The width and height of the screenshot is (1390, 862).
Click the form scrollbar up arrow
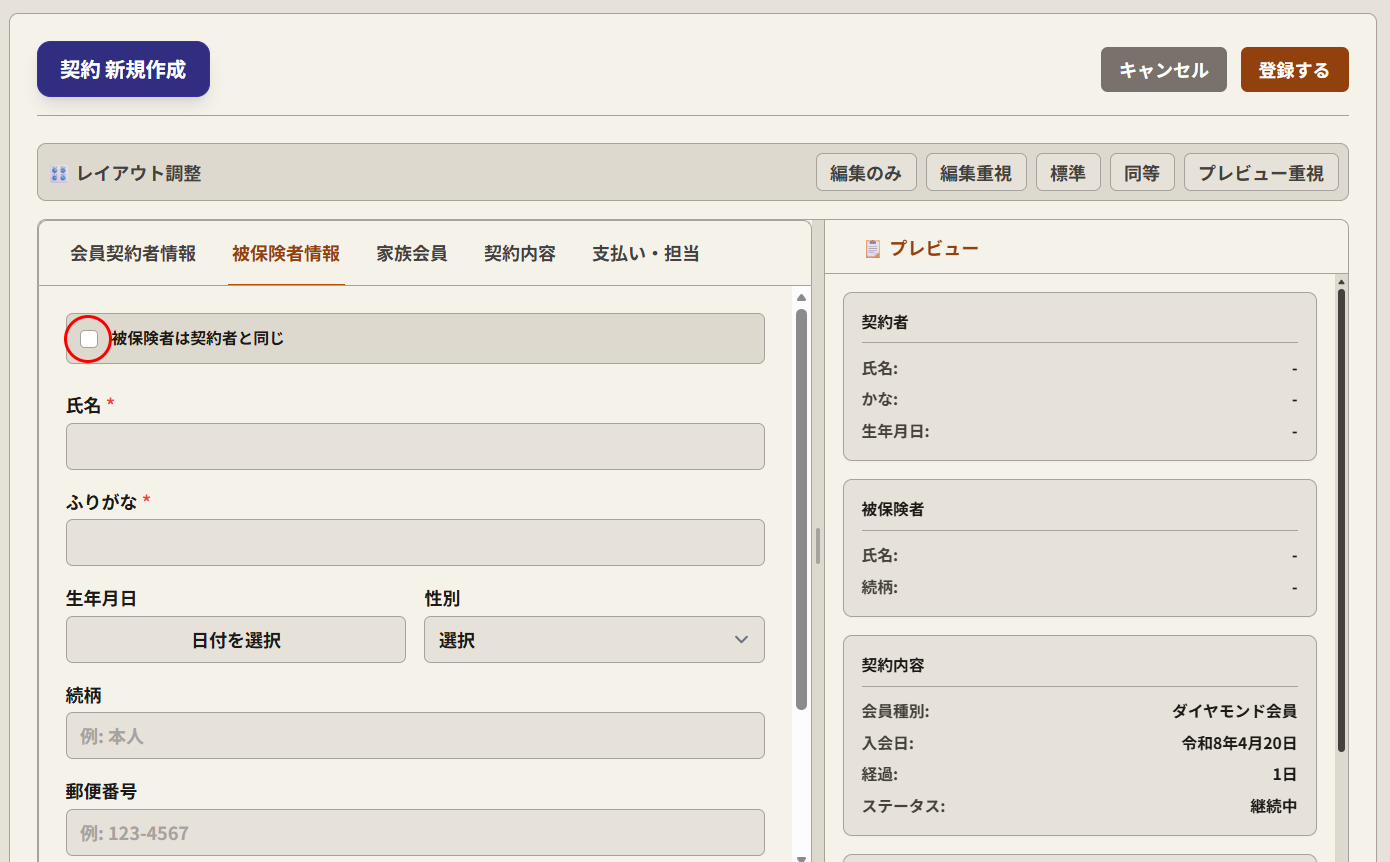click(801, 298)
